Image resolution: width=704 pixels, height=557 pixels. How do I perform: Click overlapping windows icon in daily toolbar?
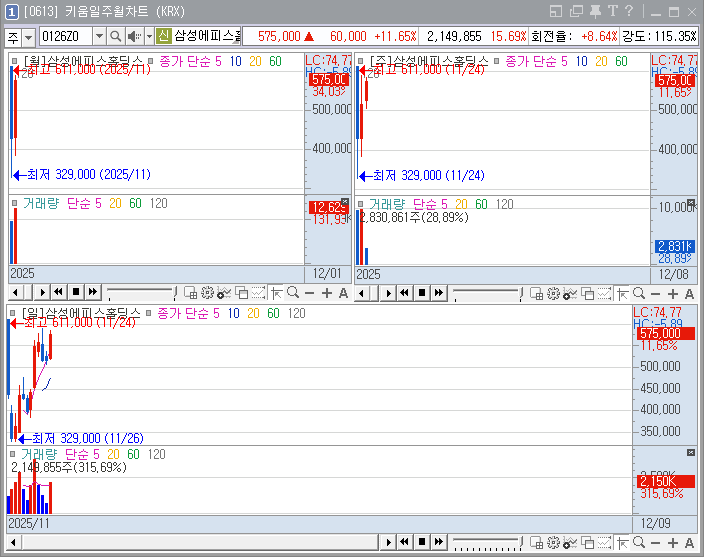tap(588, 543)
